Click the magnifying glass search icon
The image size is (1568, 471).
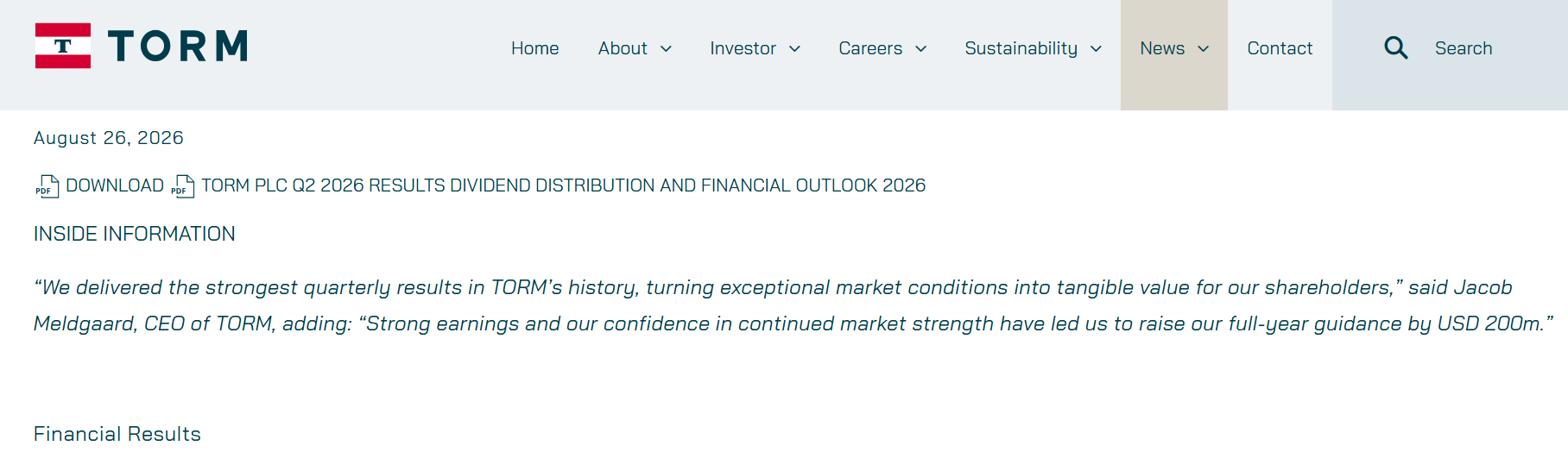[x=1395, y=47]
